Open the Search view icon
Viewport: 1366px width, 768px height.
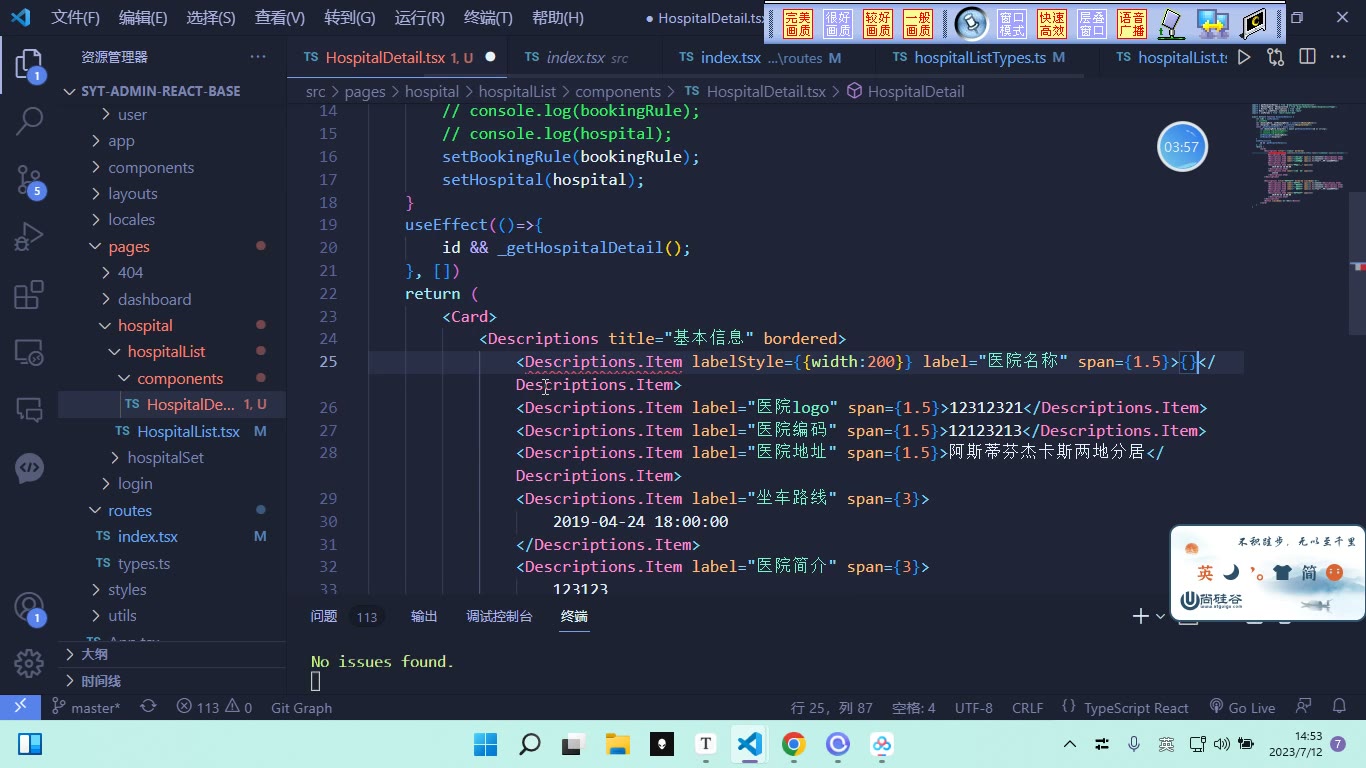[29, 121]
